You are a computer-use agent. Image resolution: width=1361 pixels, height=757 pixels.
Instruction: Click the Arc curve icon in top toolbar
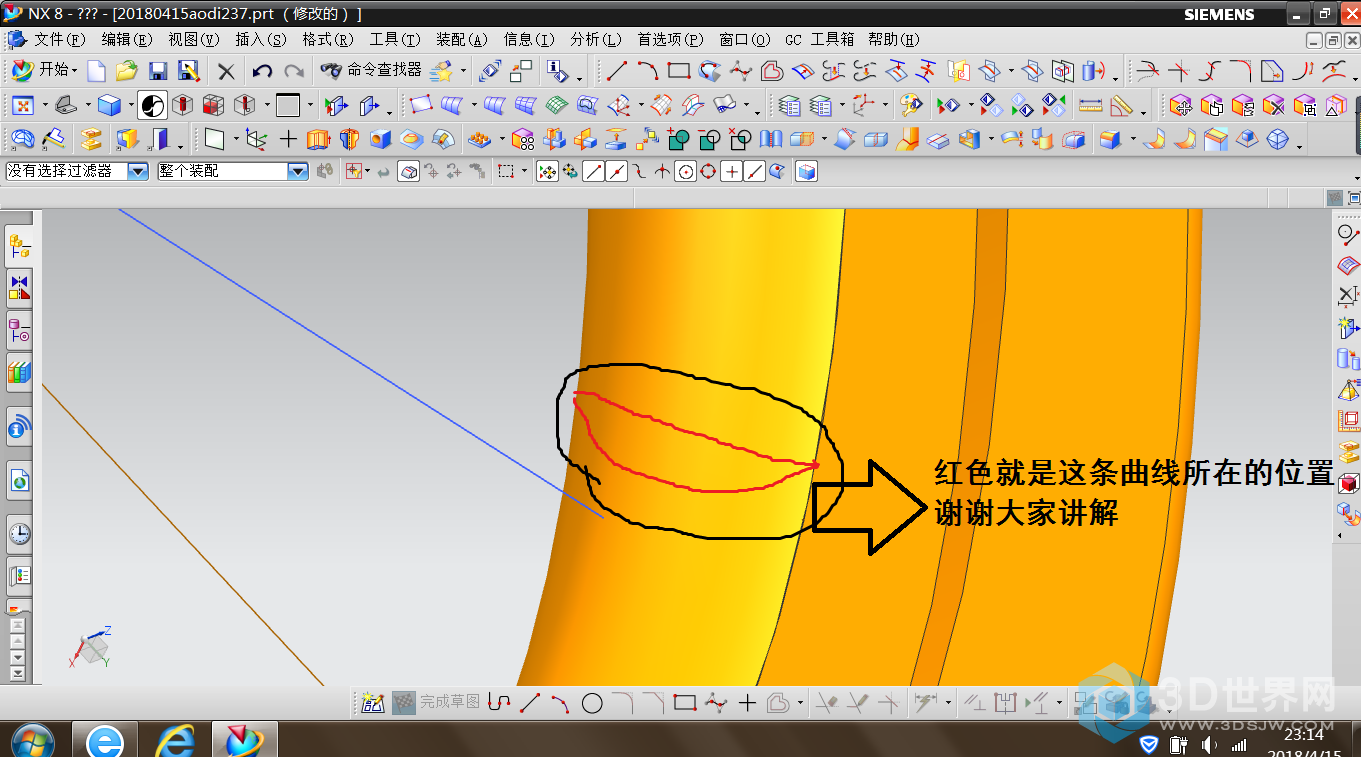[648, 71]
